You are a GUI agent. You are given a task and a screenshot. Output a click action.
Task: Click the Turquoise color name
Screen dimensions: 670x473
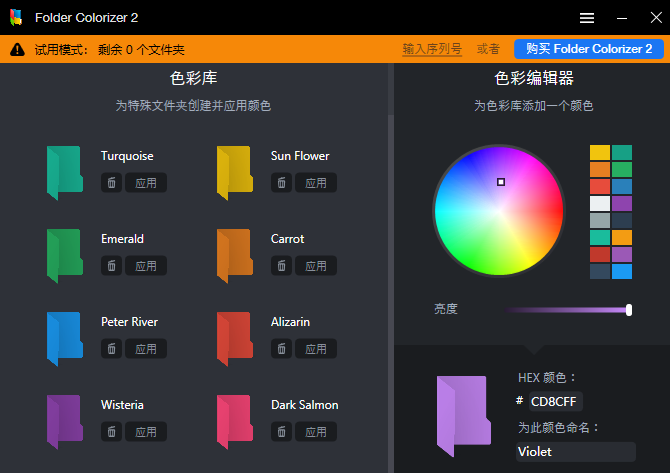click(127, 156)
